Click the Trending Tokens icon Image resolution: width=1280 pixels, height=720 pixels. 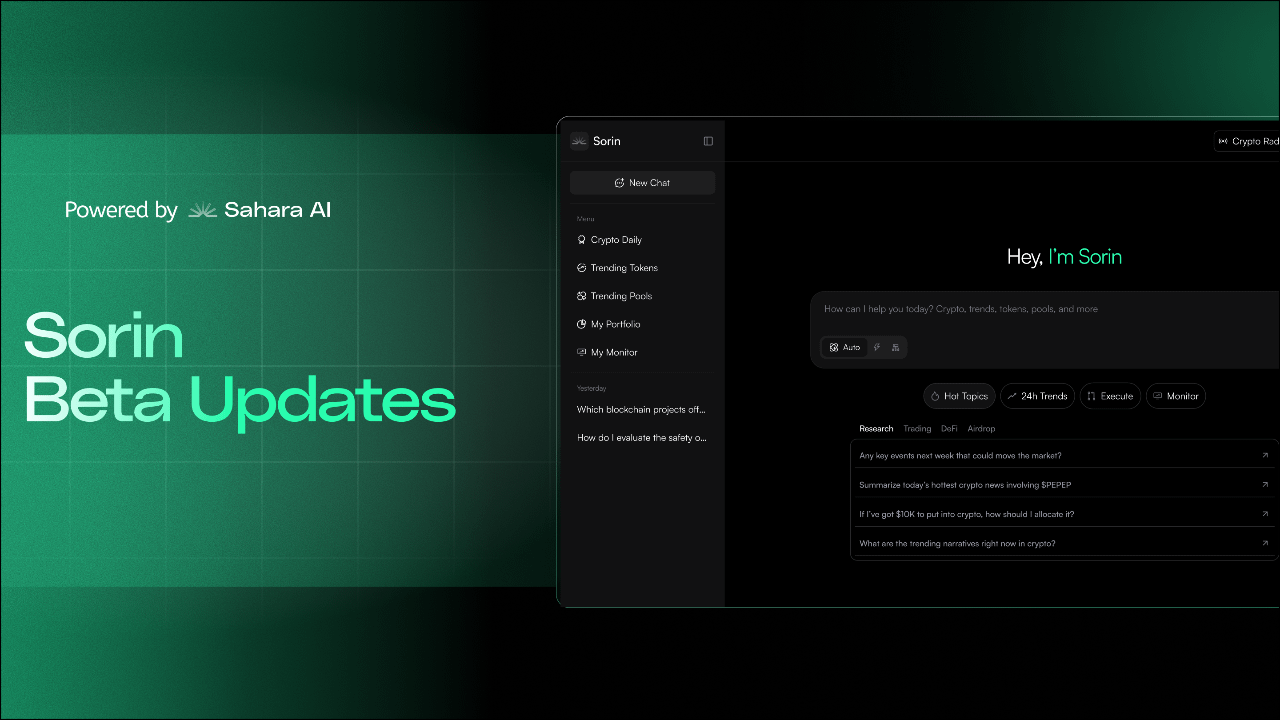pyautogui.click(x=582, y=268)
